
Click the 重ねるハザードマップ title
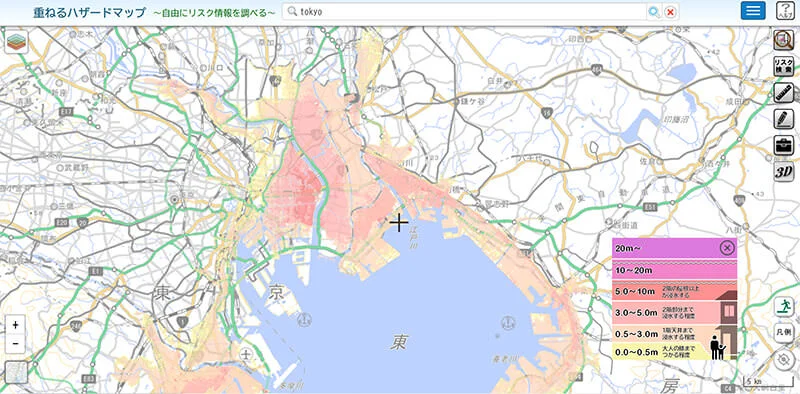tap(89, 12)
